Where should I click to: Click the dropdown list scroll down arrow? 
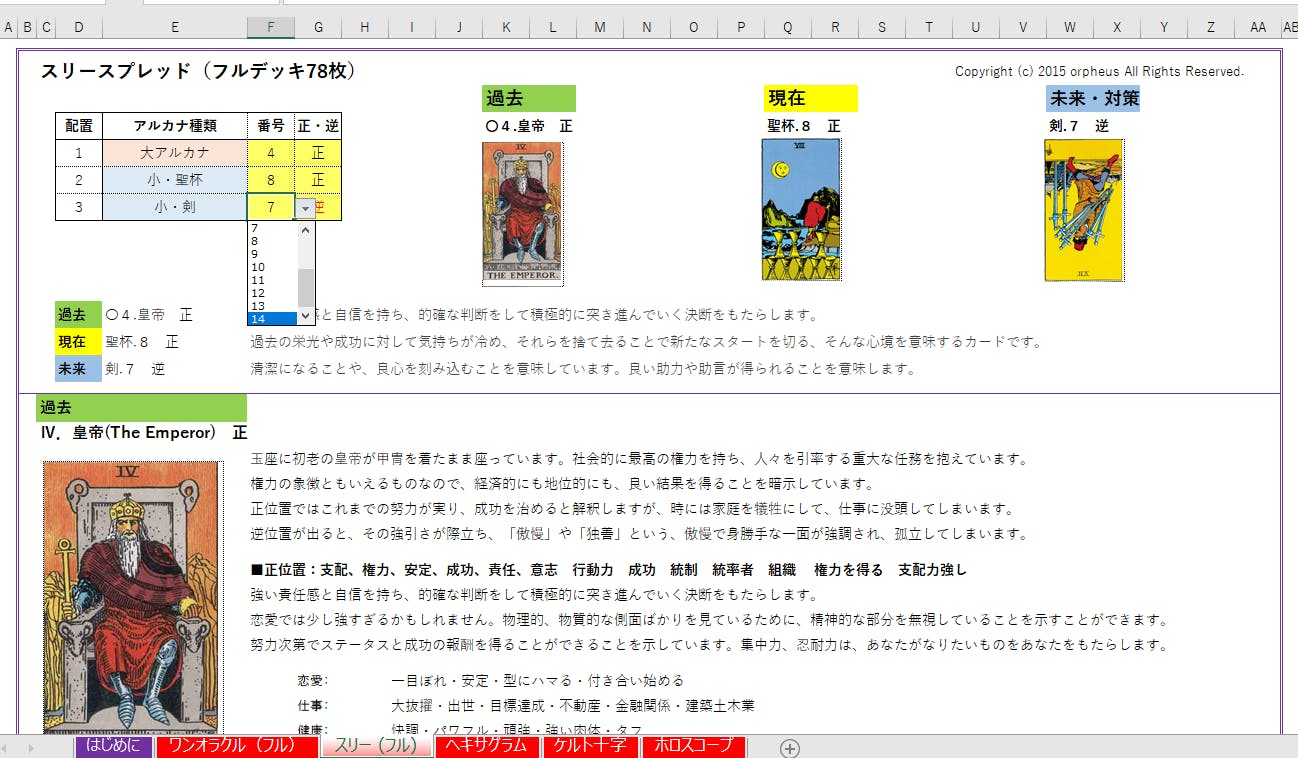[x=306, y=317]
